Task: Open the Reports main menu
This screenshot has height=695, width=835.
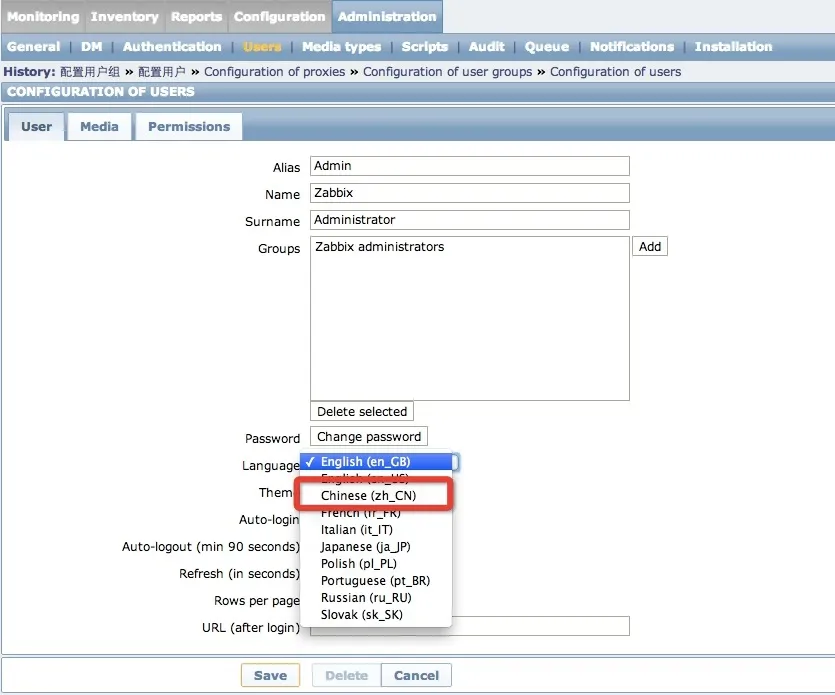Action: coord(196,17)
